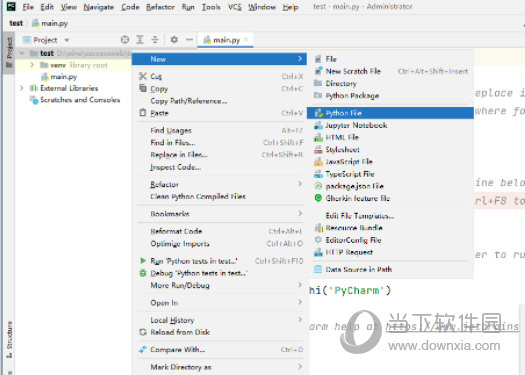
Task: Click the File icon in New submenu
Action: point(318,59)
